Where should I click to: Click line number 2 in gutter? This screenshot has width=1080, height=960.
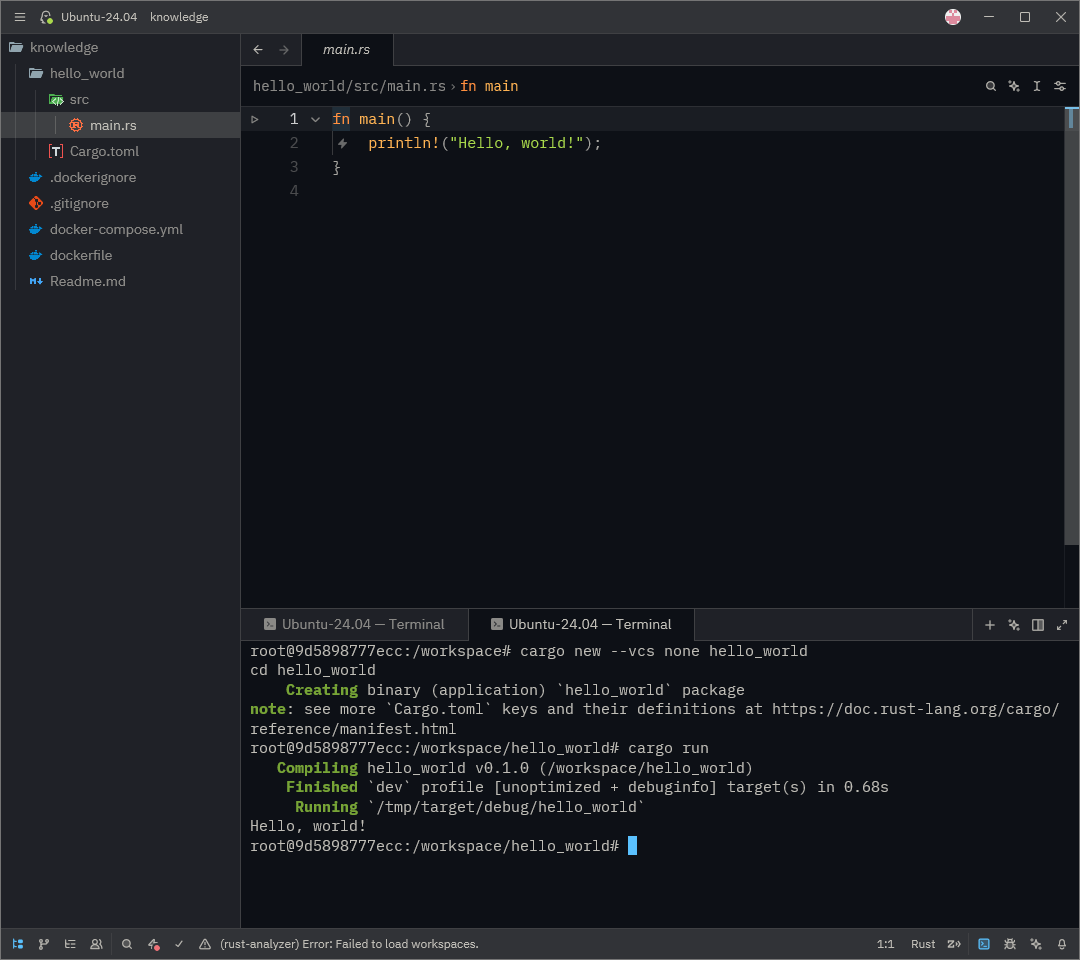click(x=294, y=143)
